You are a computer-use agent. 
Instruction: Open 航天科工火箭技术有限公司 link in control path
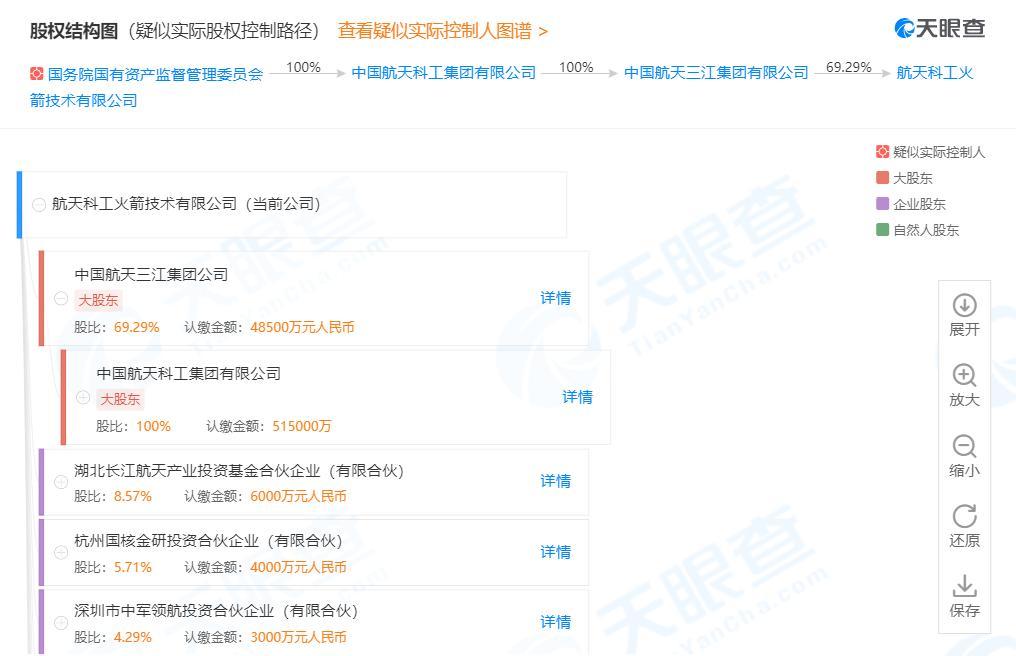coord(934,73)
